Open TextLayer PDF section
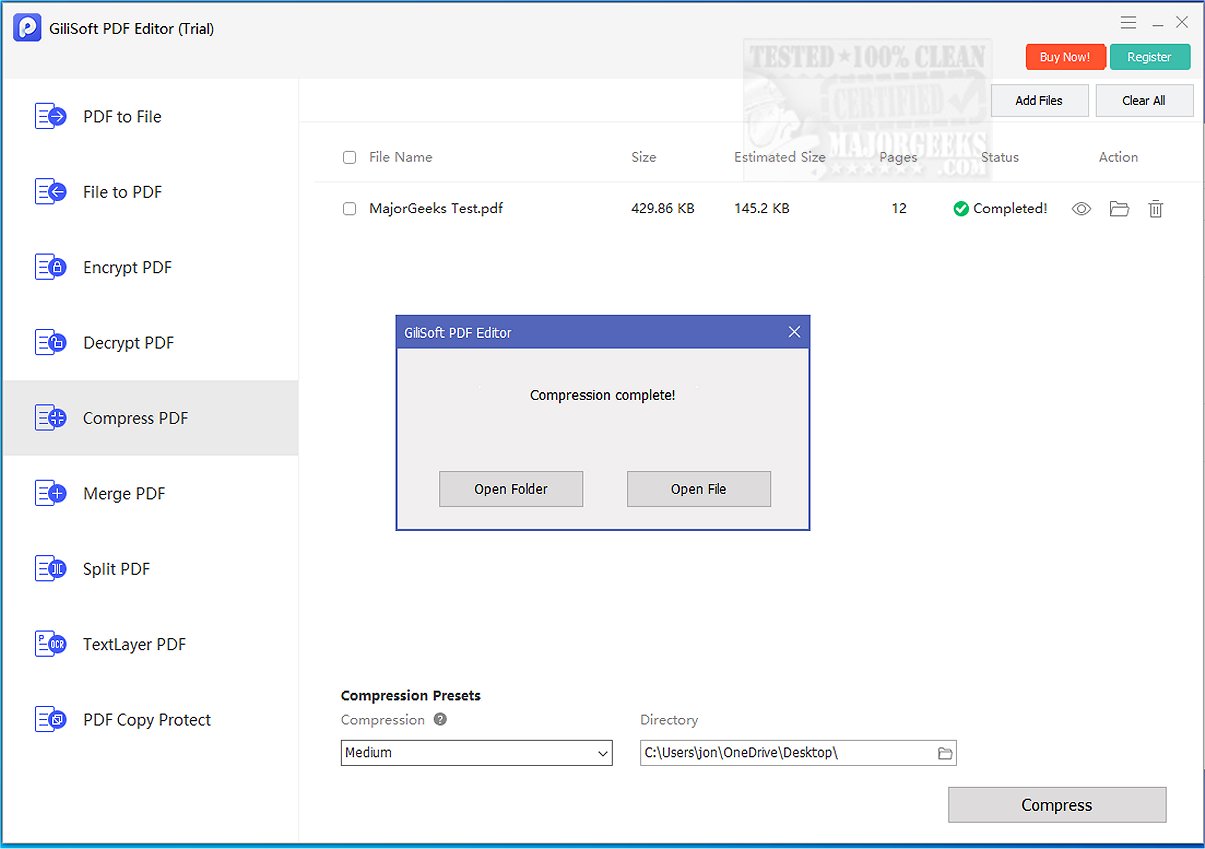 click(150, 644)
